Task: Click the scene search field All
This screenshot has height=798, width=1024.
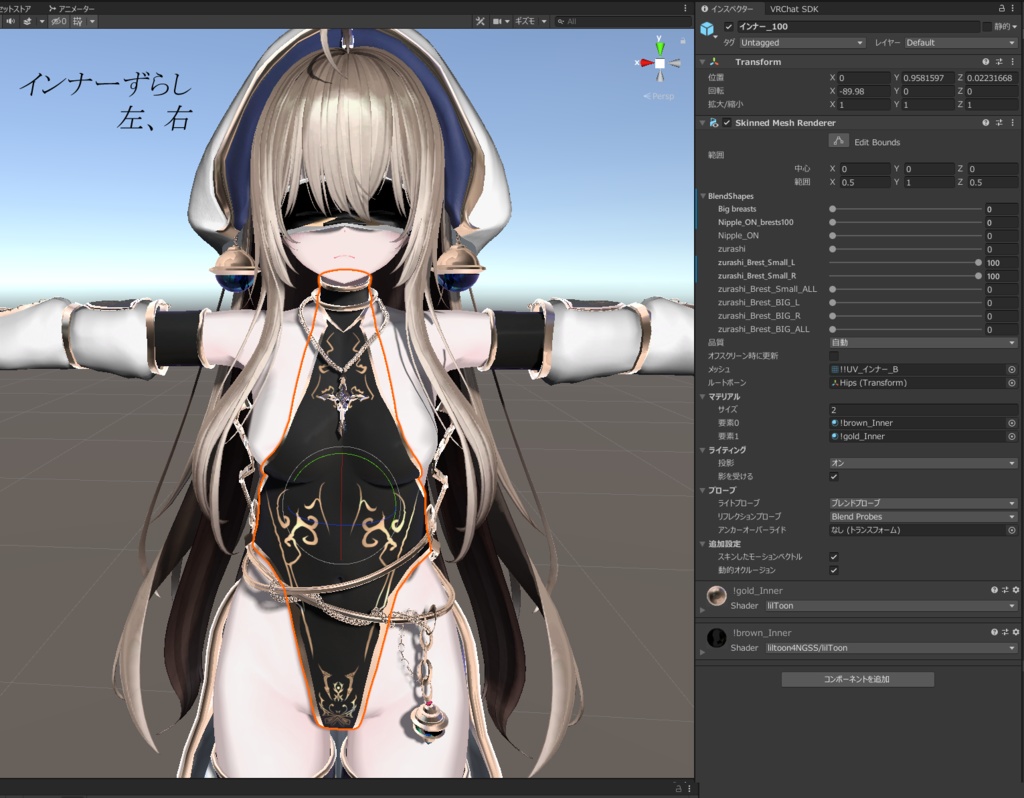Action: point(622,22)
